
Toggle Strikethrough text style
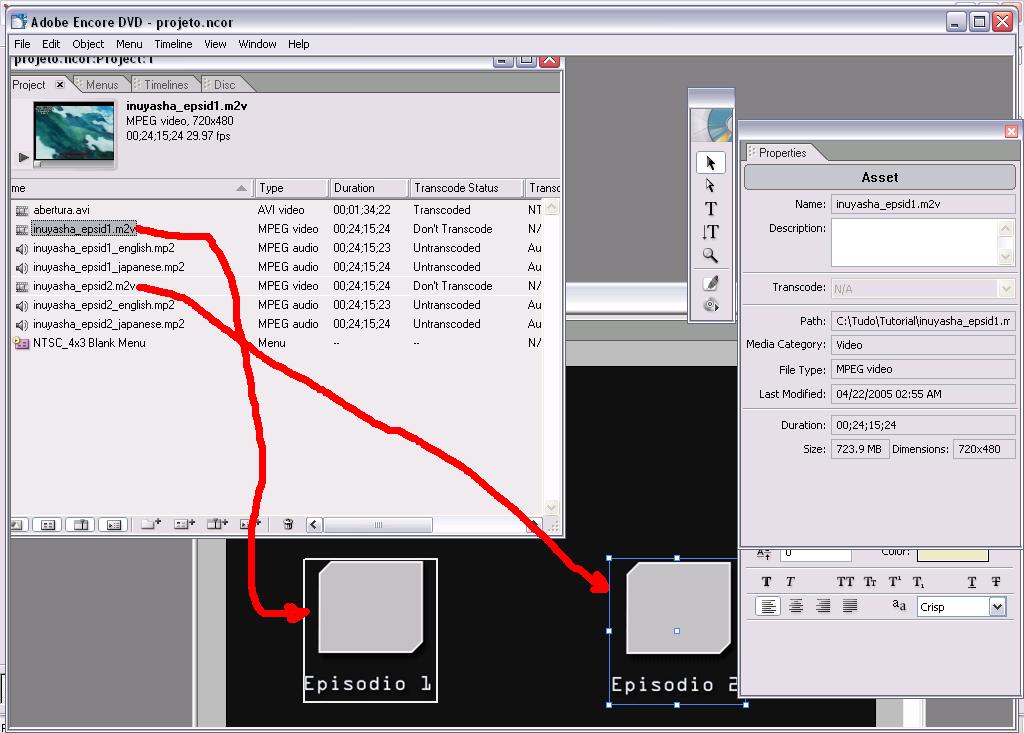[995, 581]
